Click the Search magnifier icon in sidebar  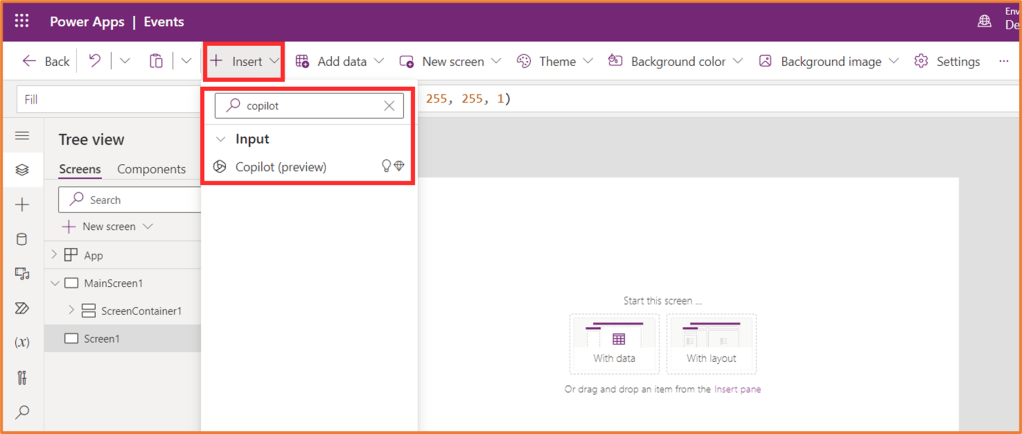pos(22,411)
